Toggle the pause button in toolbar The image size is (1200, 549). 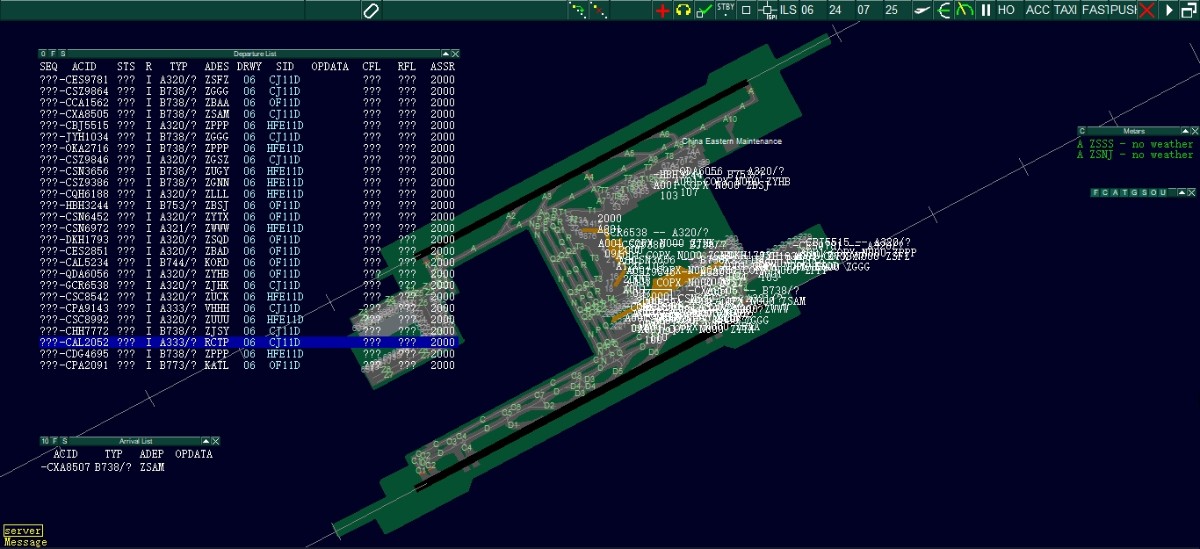pyautogui.click(x=985, y=10)
